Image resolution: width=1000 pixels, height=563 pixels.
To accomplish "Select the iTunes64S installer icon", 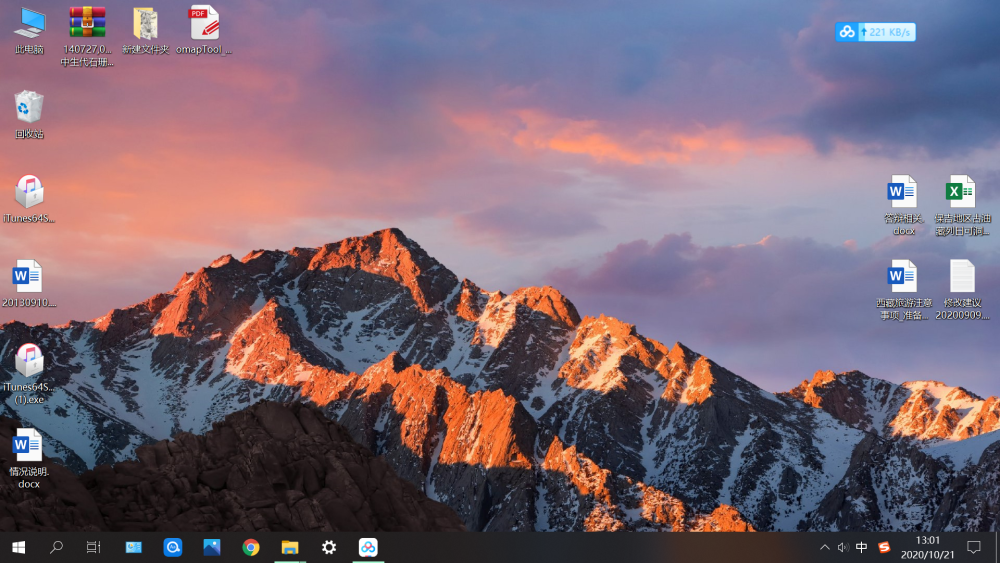I will click(29, 199).
